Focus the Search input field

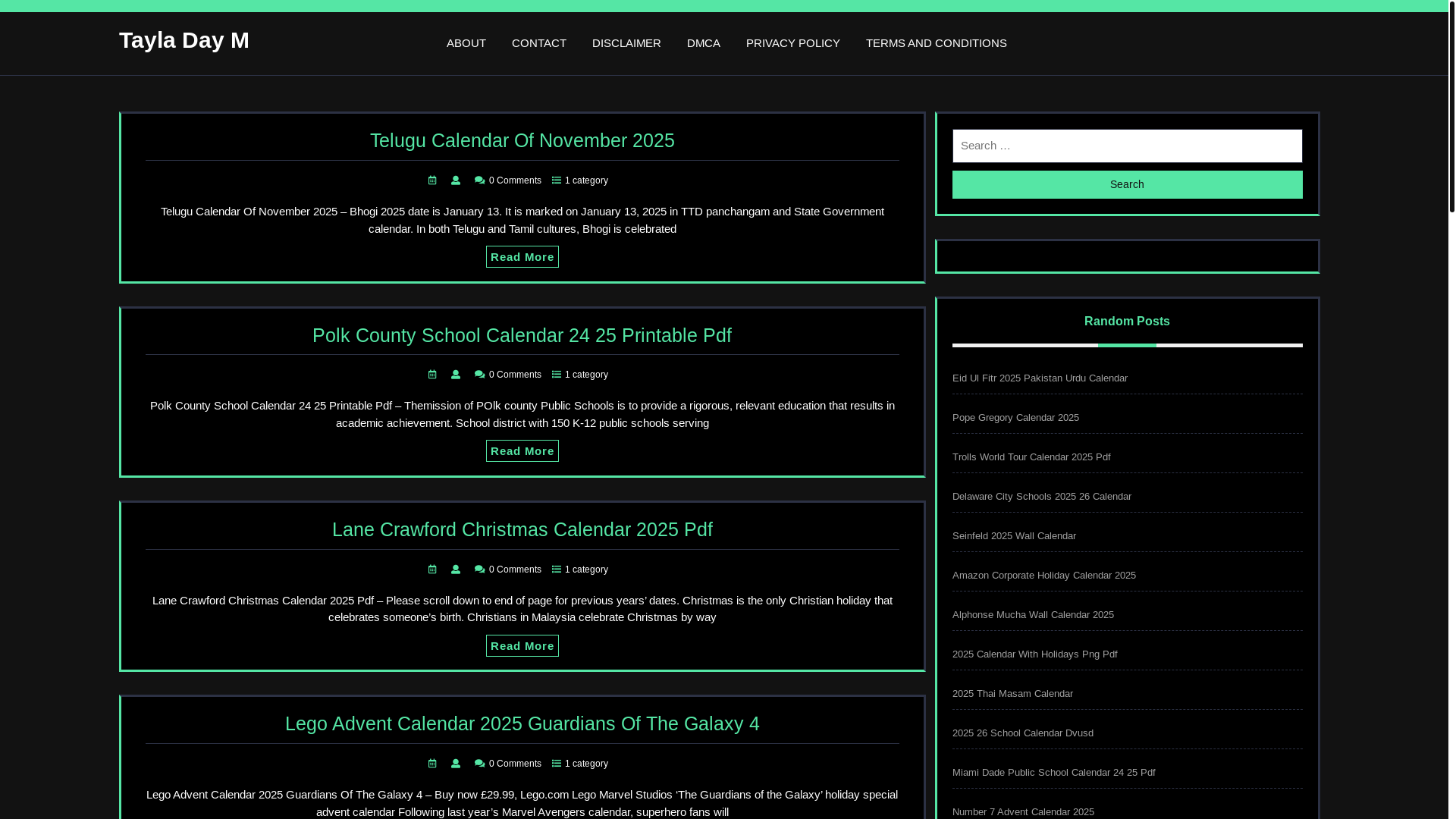click(1128, 146)
